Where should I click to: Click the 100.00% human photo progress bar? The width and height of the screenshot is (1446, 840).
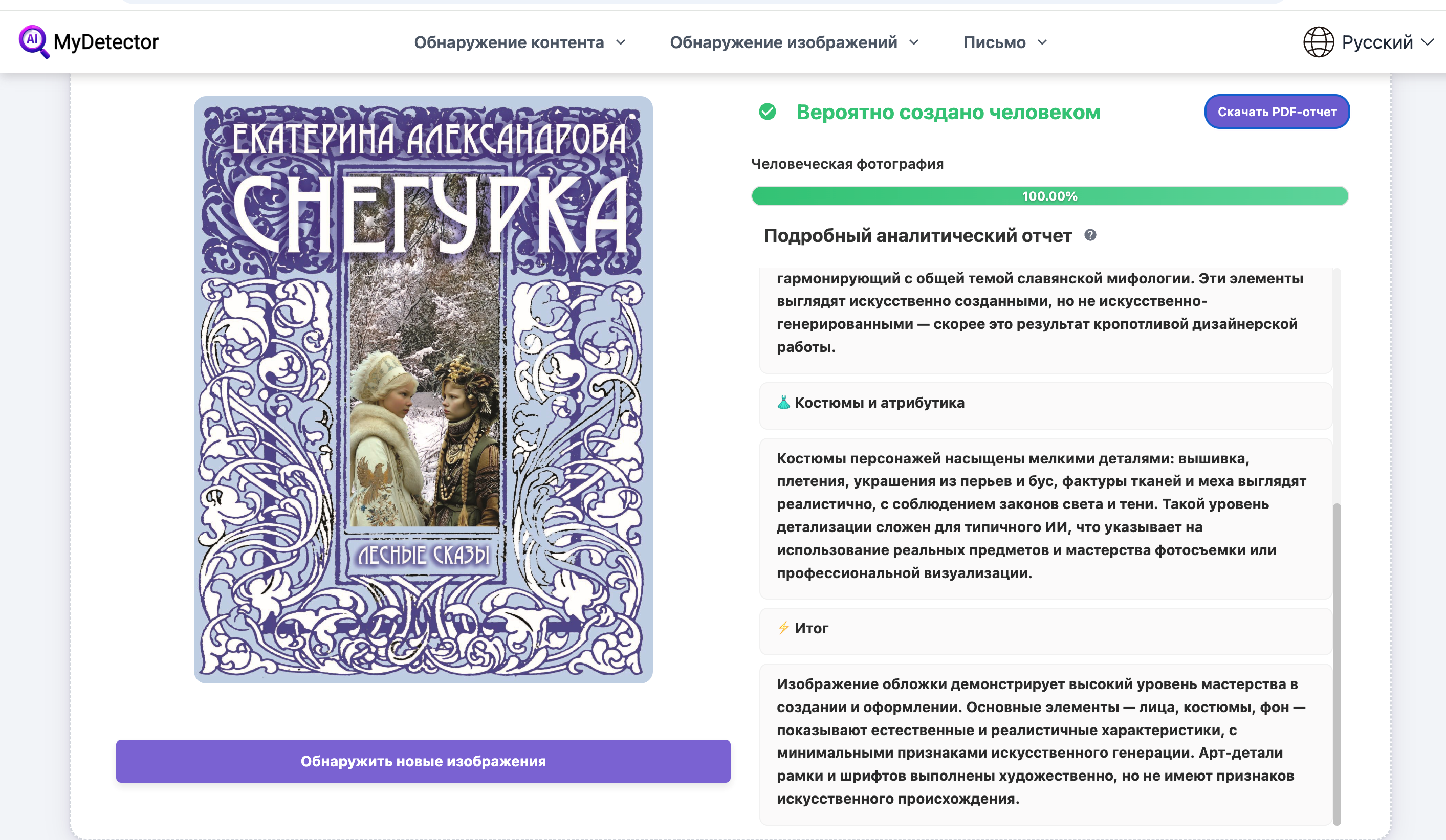(x=1049, y=196)
